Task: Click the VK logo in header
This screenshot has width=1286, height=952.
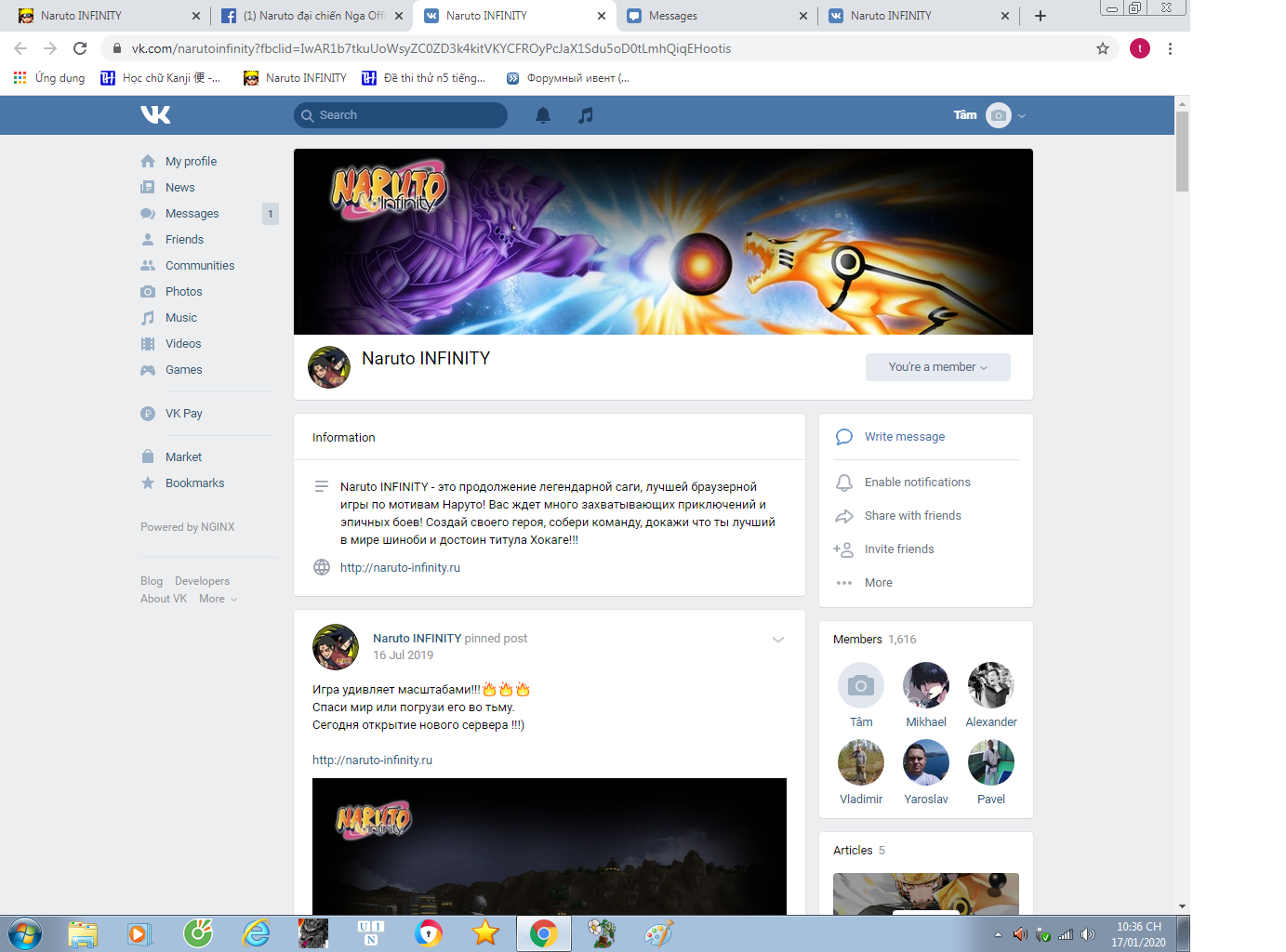Action: [x=155, y=114]
